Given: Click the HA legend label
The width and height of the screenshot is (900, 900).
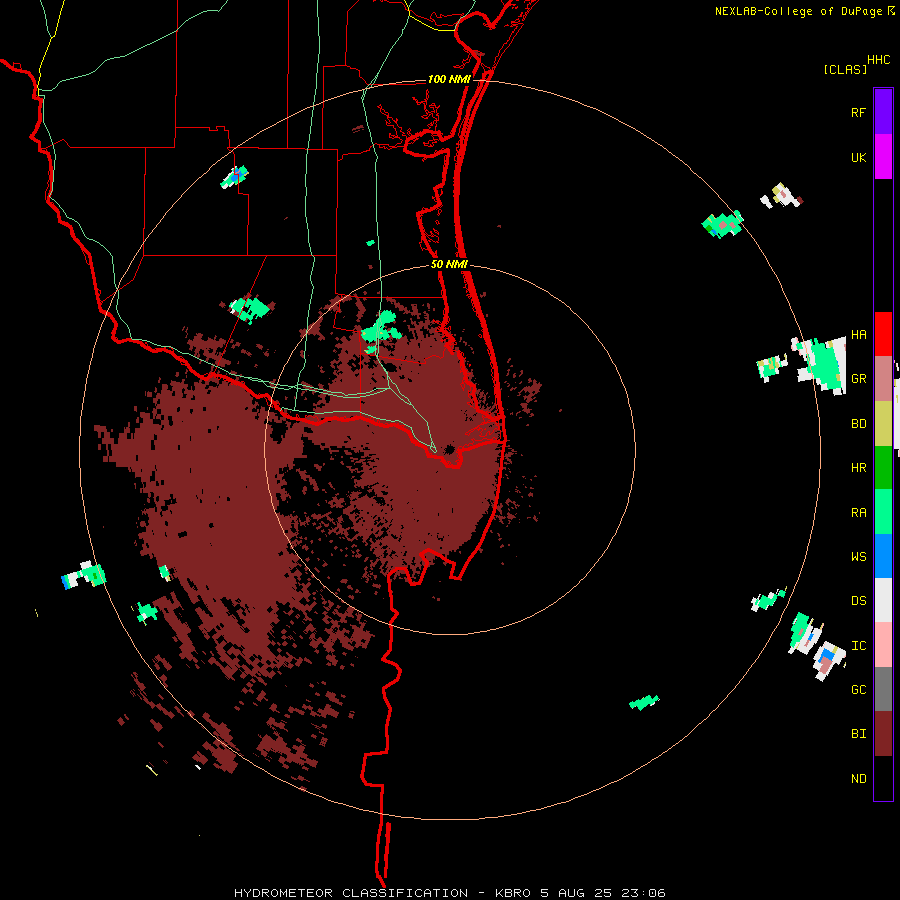Looking at the screenshot, I should [858, 334].
